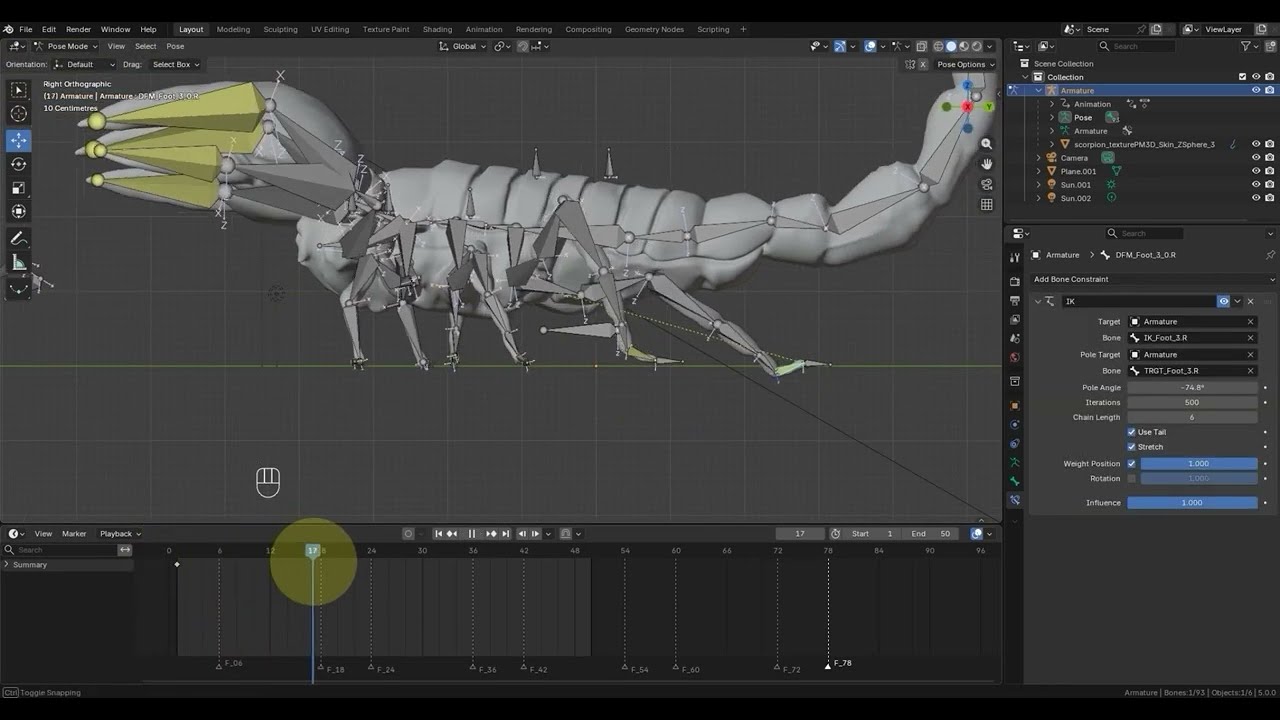1280x720 pixels.
Task: Enable the Rotation weight checkbox
Action: coord(1132,479)
